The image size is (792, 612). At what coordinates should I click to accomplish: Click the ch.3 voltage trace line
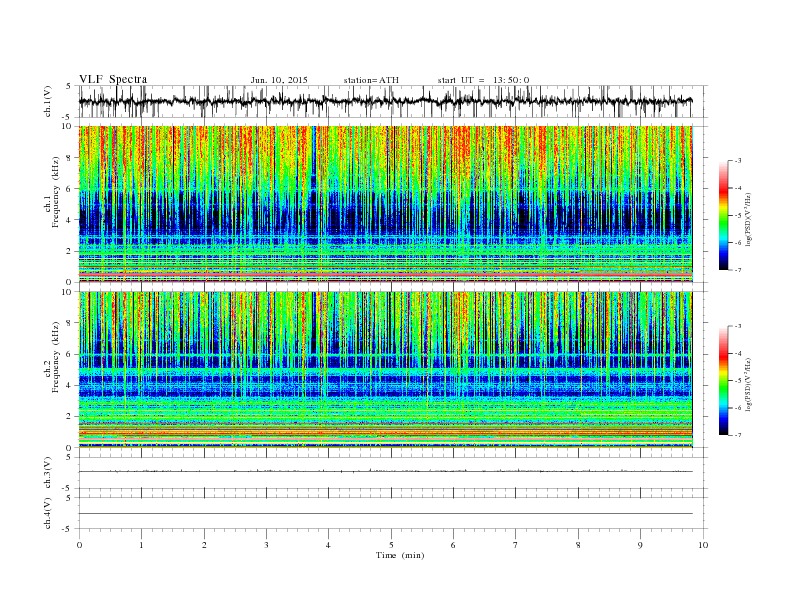(x=386, y=472)
